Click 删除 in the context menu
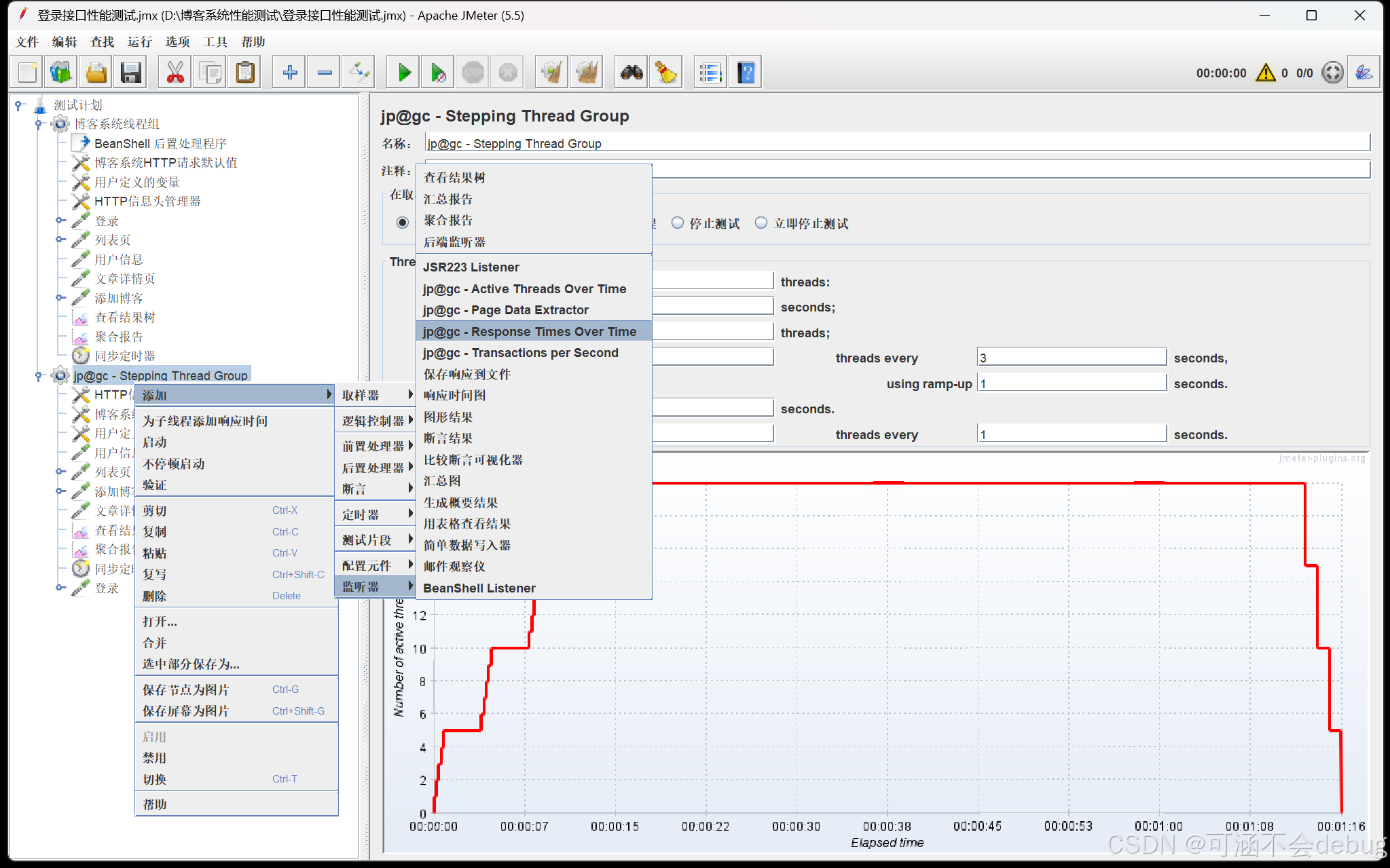Image resolution: width=1390 pixels, height=868 pixels. tap(155, 596)
